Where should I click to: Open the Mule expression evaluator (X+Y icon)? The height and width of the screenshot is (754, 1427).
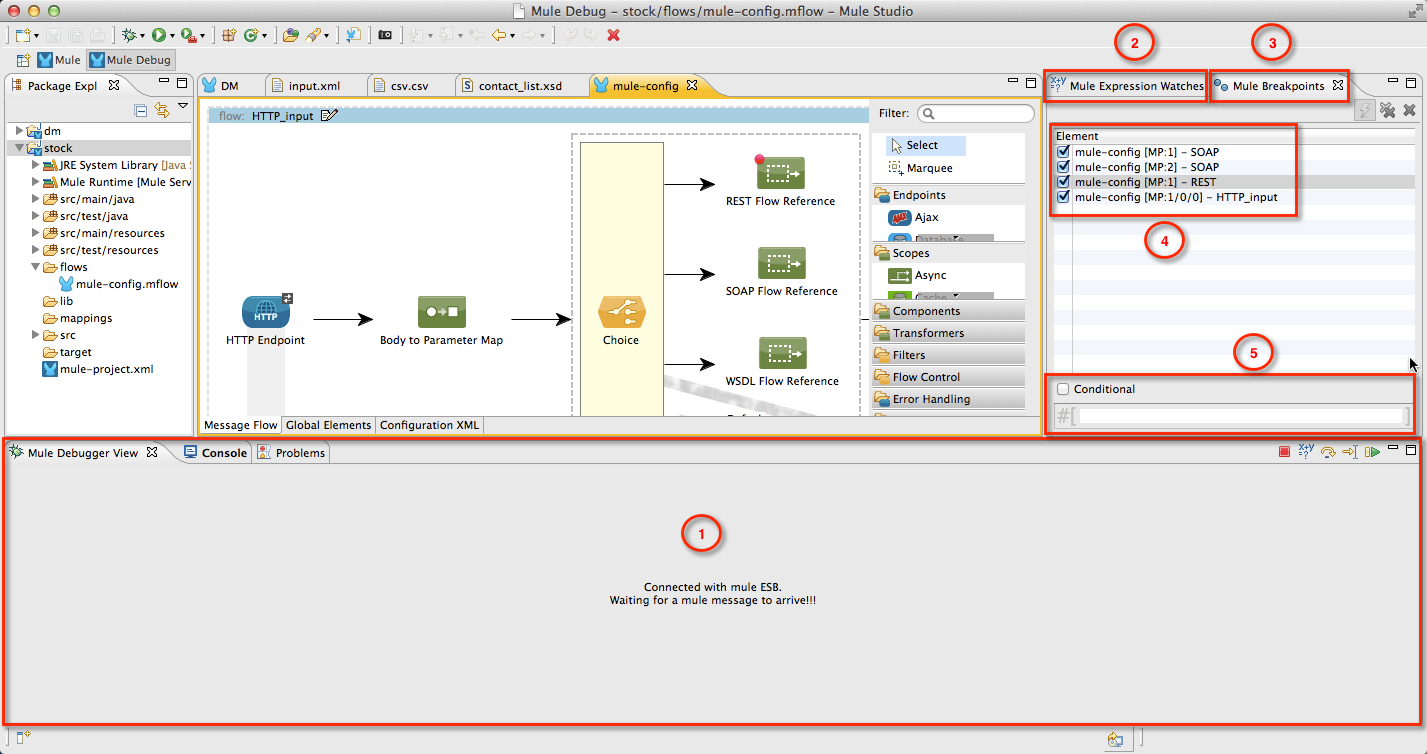(x=1304, y=451)
